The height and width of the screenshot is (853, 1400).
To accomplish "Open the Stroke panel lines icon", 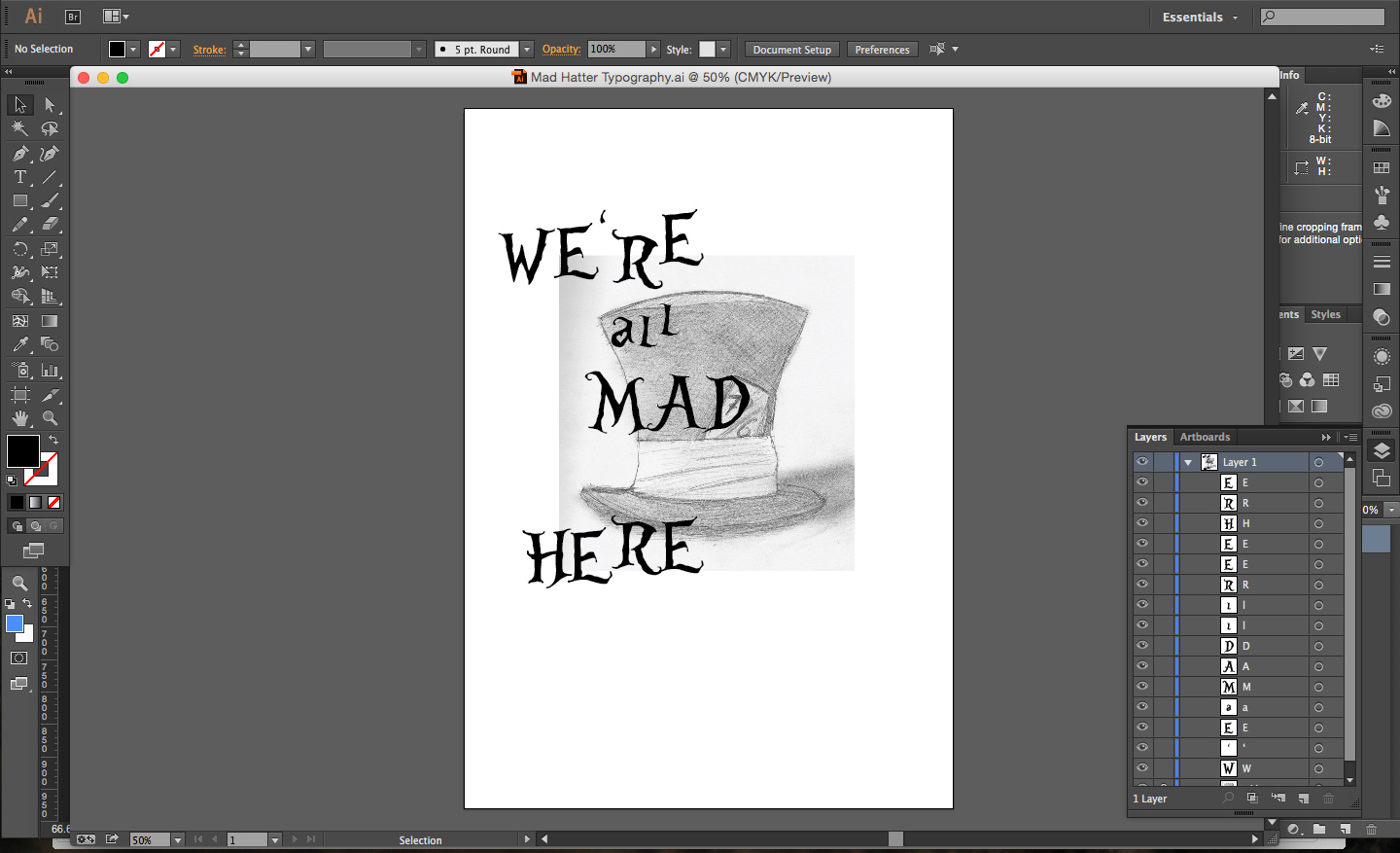I will pos(1382,262).
